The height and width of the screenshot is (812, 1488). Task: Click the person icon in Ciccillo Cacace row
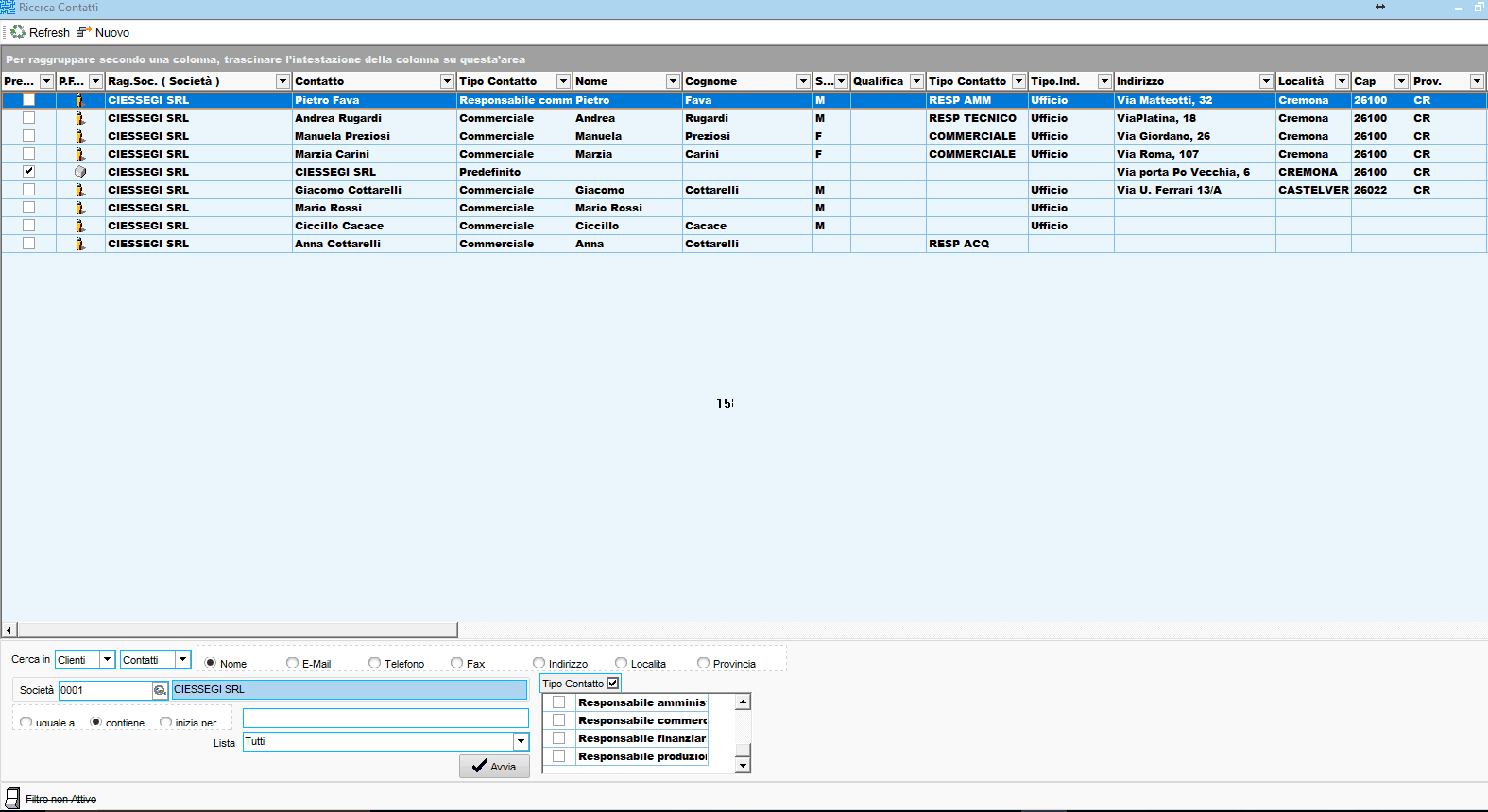[80, 226]
